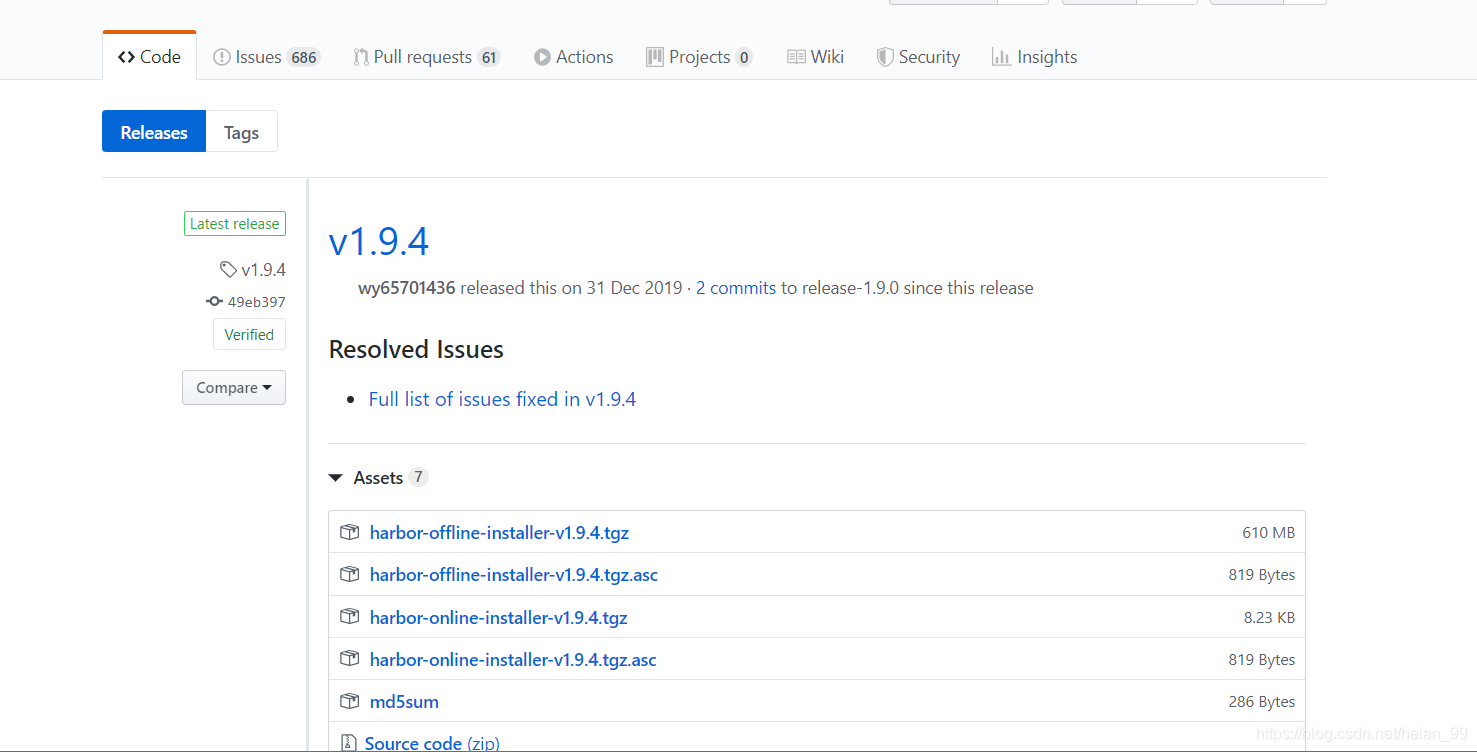Click the 286 Bytes file size
This screenshot has height=752, width=1477.
[x=1262, y=702]
